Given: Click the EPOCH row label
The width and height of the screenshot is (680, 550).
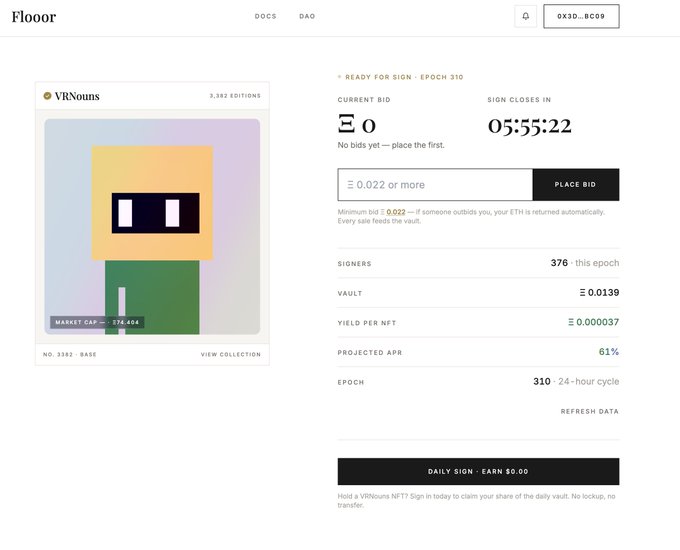Looking at the screenshot, I should click(x=351, y=383).
